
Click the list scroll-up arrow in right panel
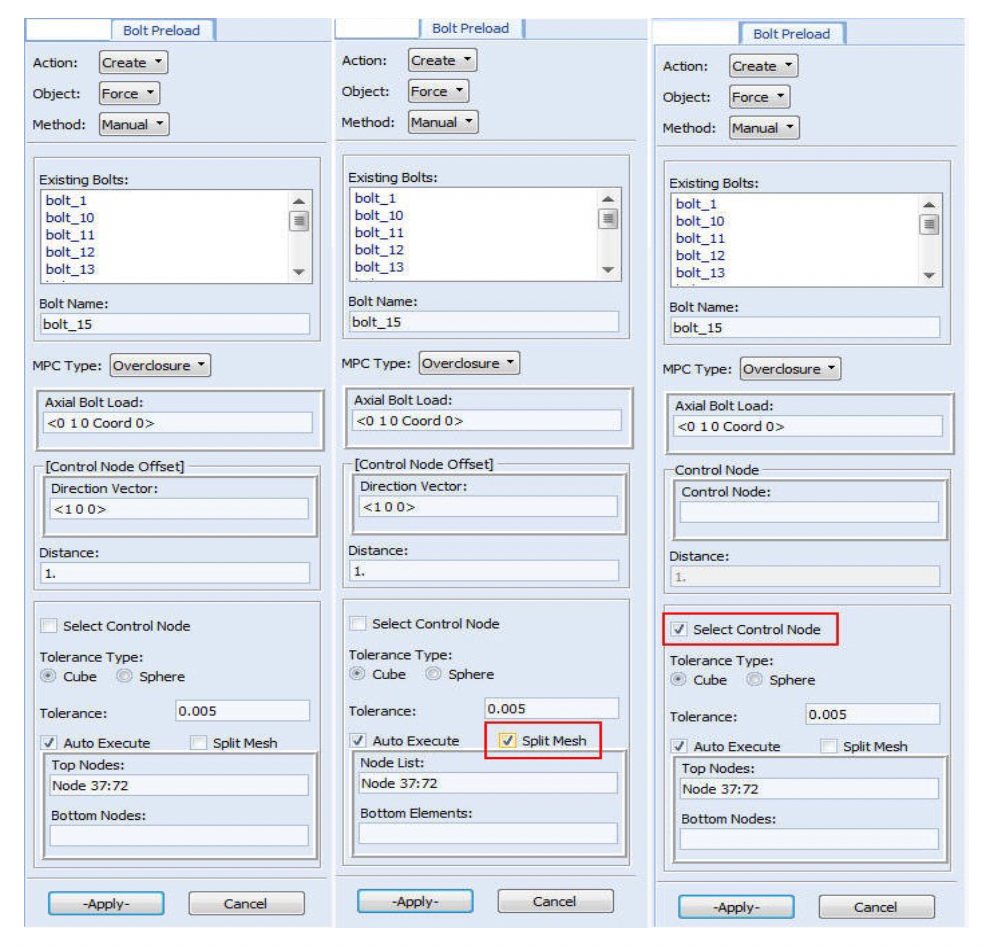click(929, 204)
